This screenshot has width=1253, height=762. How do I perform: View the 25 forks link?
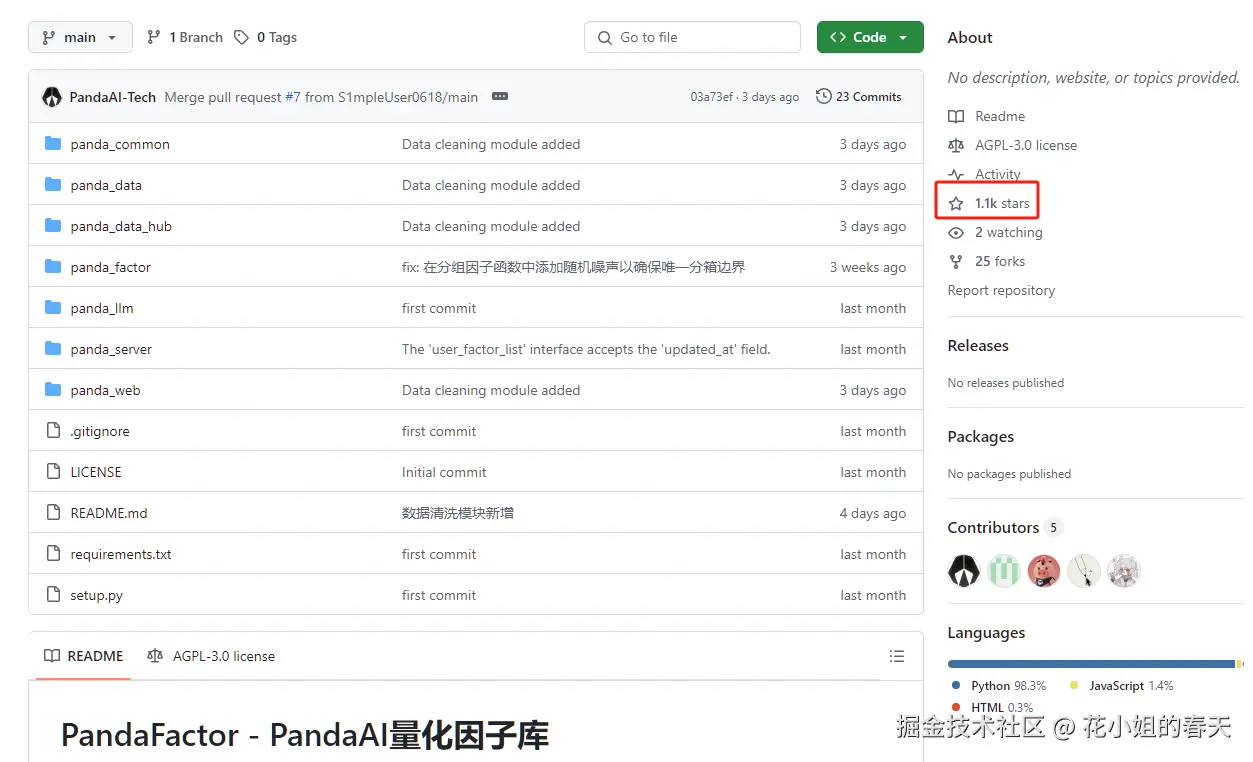coord(1000,261)
